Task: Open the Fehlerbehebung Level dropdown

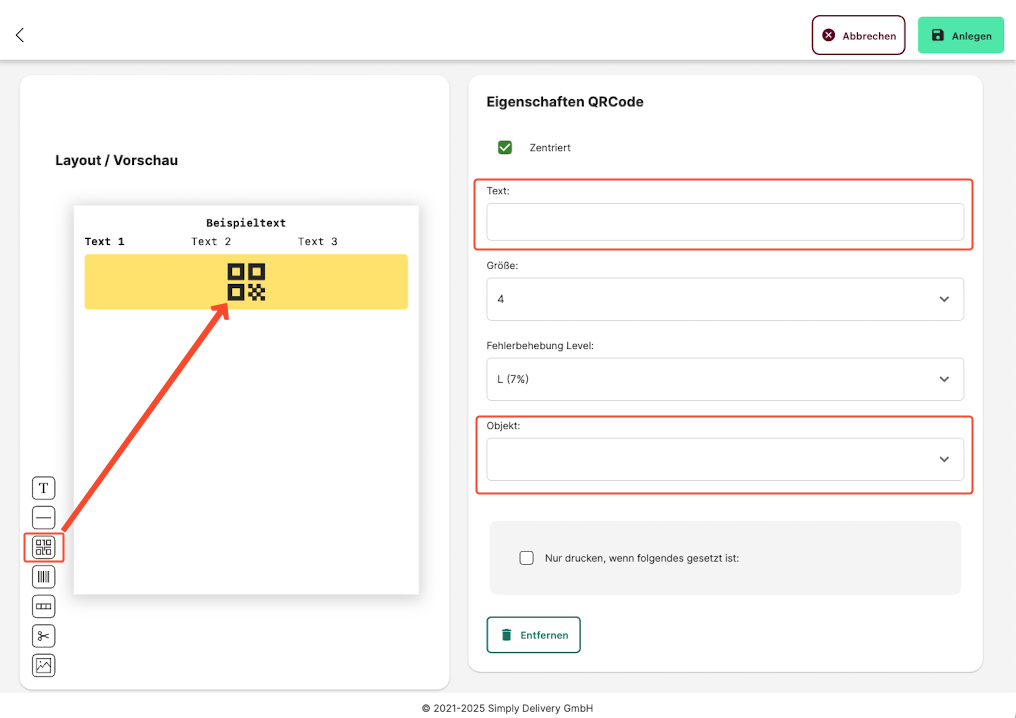Action: tap(725, 379)
